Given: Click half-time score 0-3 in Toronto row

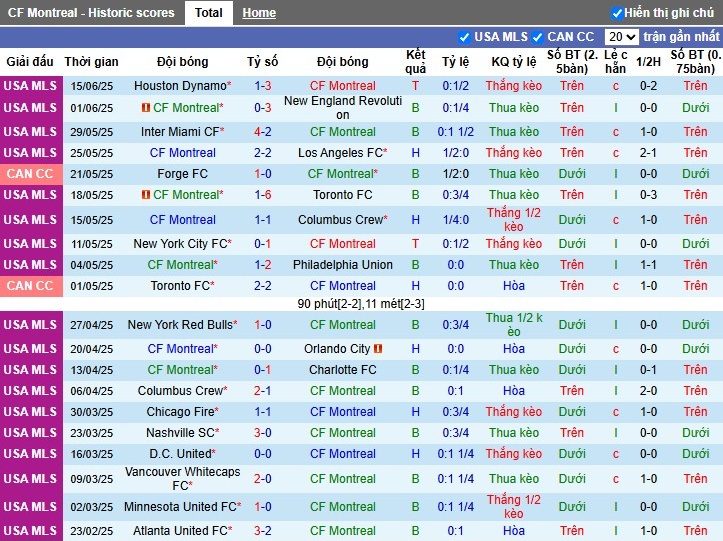Looking at the screenshot, I should (648, 195).
